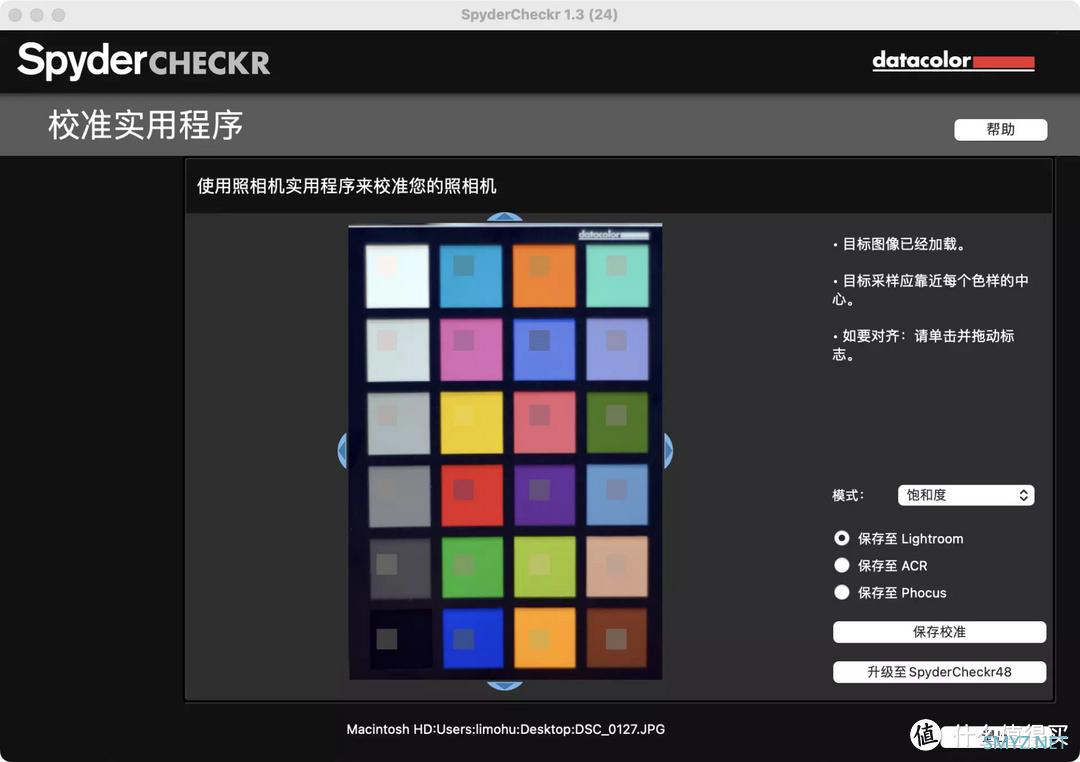Click the SpyderCheckr logo in the header
Screen dimensions: 1080x762
pyautogui.click(x=142, y=61)
